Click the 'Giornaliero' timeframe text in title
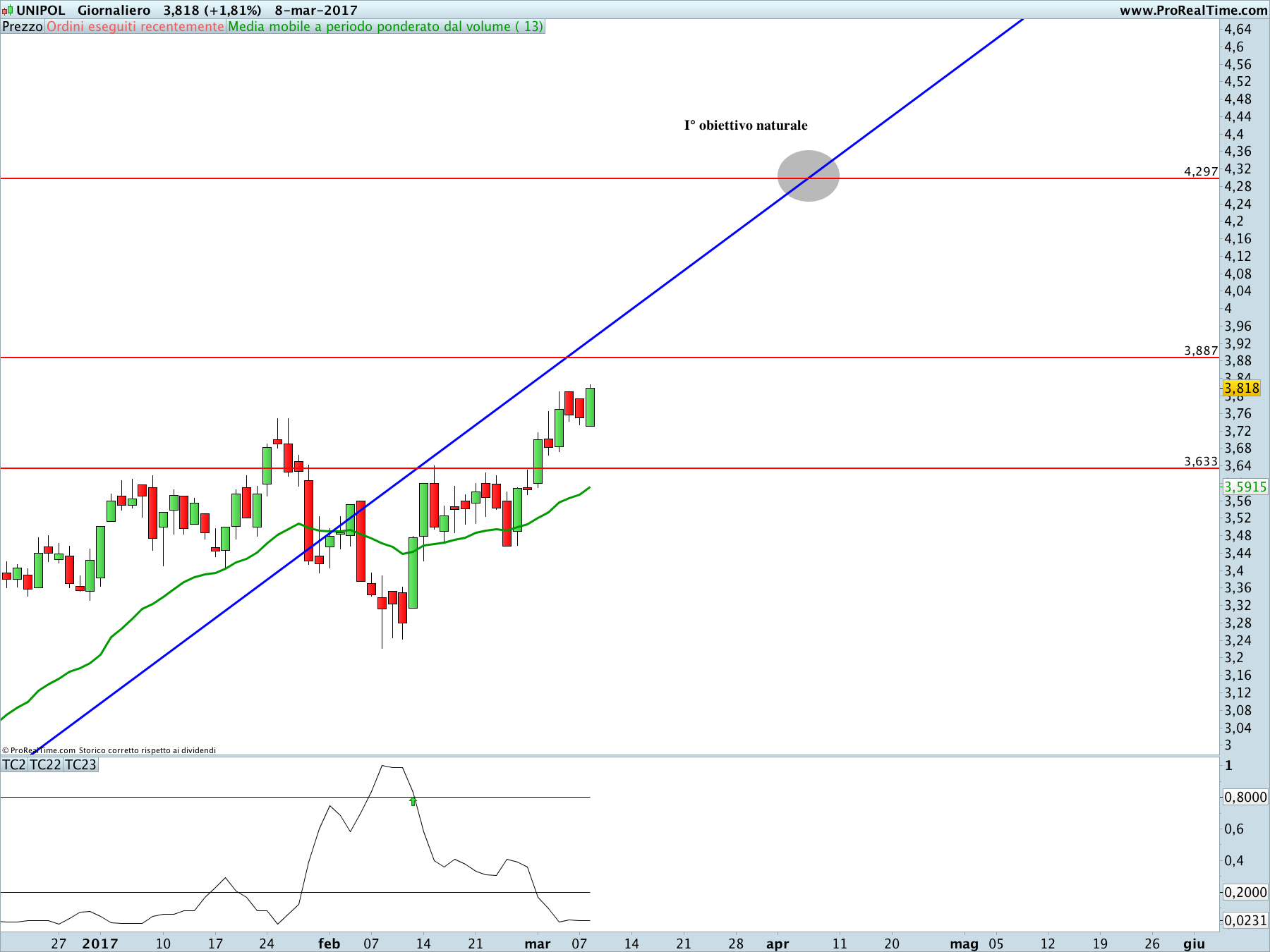 114,11
